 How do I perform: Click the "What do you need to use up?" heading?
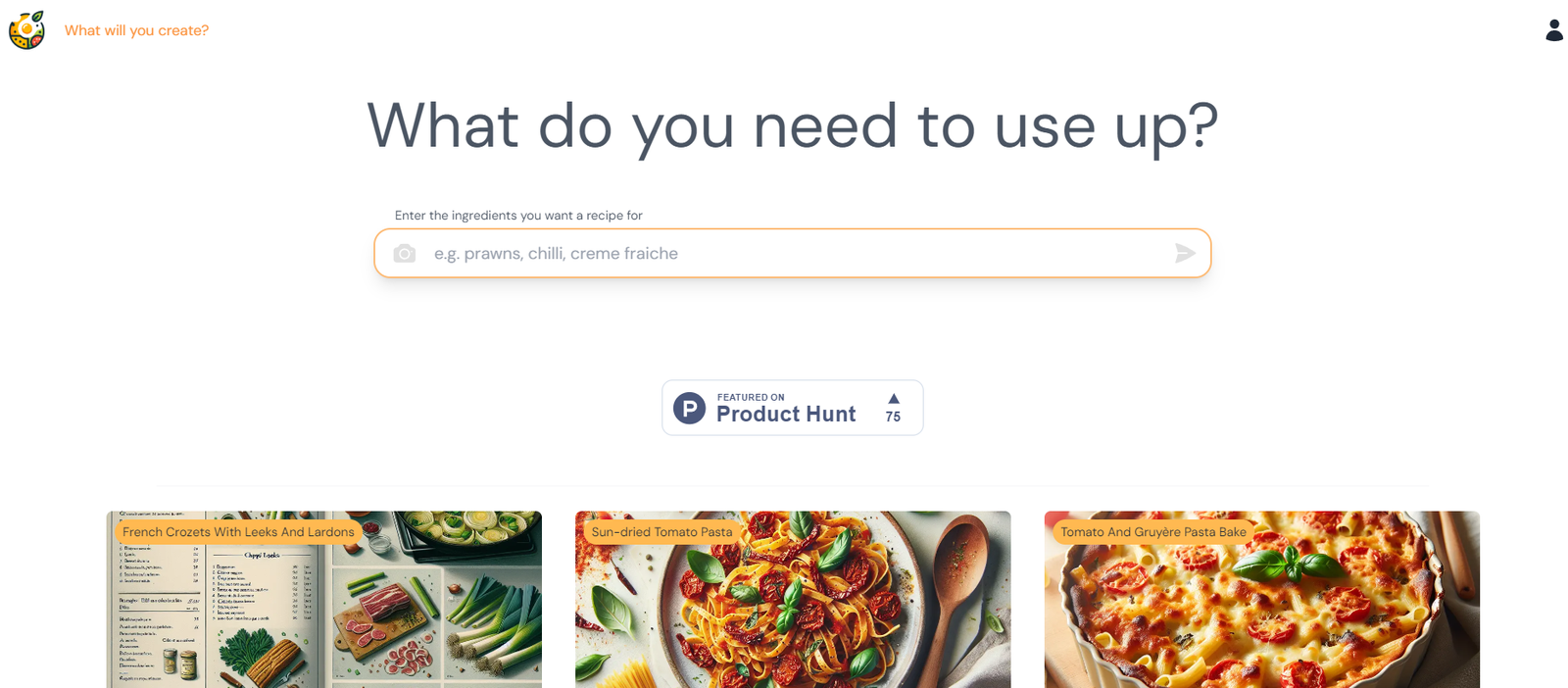click(x=792, y=126)
